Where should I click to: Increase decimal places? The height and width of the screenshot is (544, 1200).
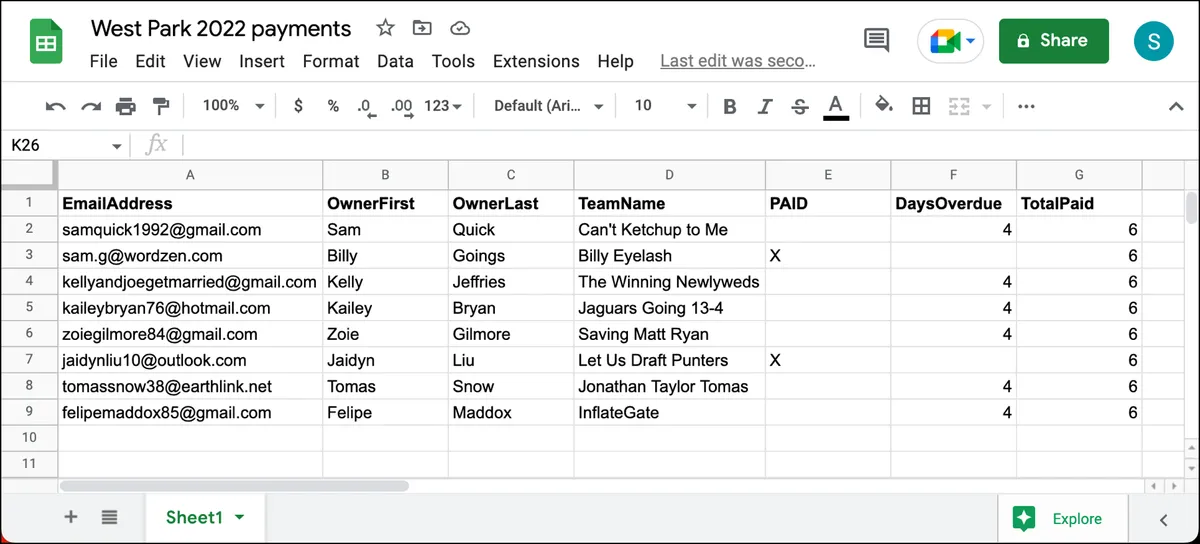coord(402,107)
